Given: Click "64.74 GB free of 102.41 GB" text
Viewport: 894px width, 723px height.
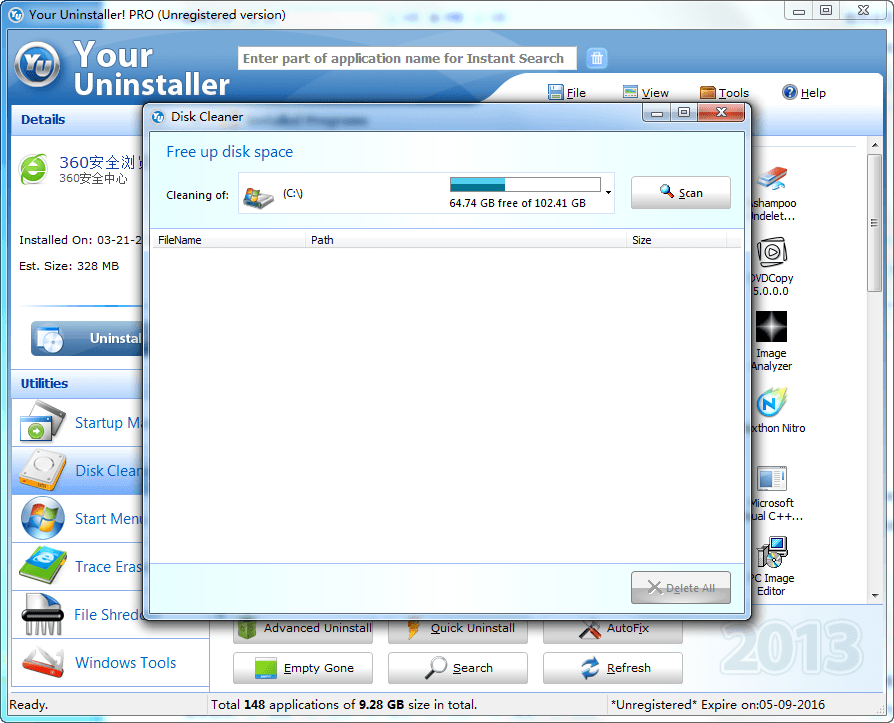Looking at the screenshot, I should (x=517, y=203).
